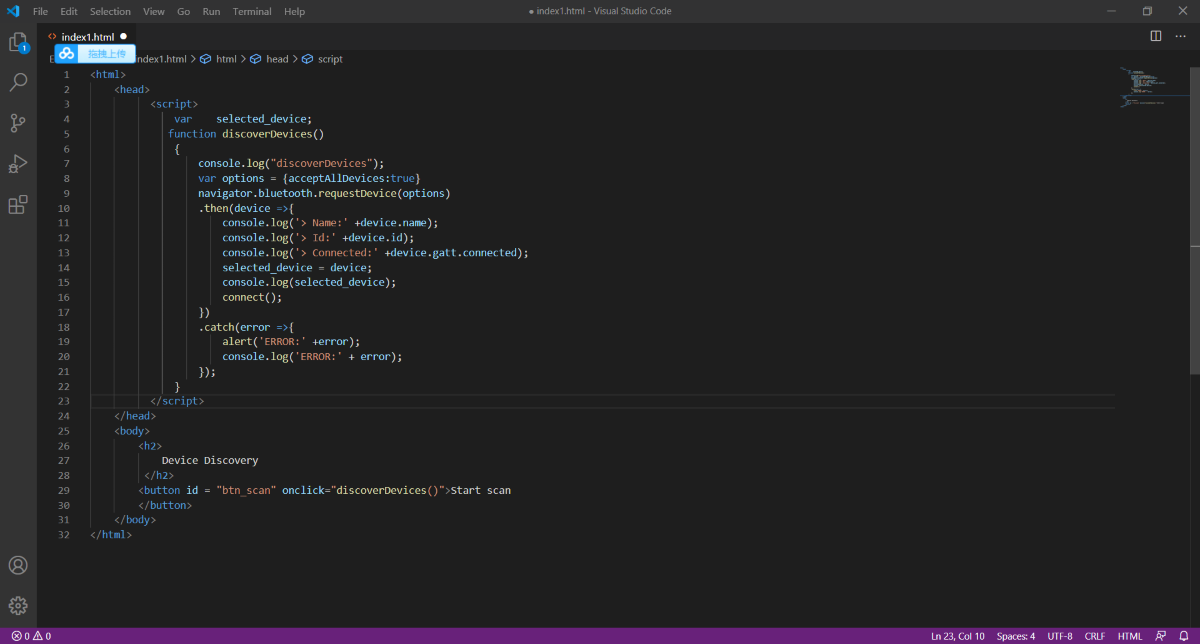This screenshot has width=1200, height=644.
Task: Expand the index1.html breadcrumb item
Action: pyautogui.click(x=161, y=59)
